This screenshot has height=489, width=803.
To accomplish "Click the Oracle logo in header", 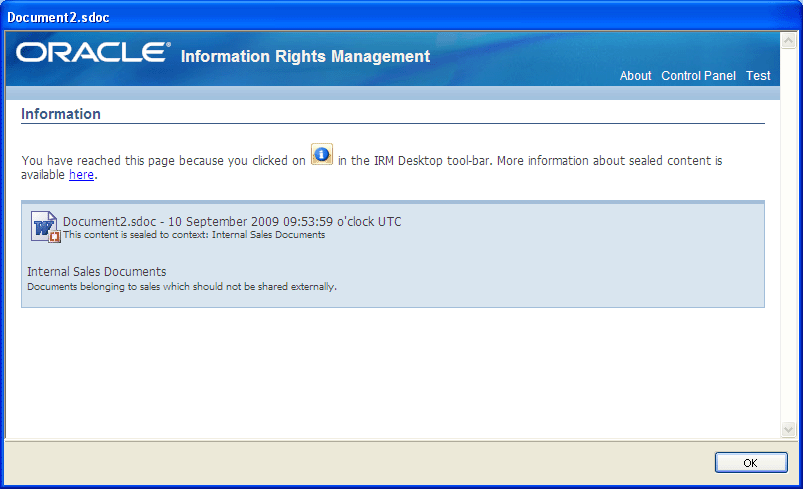I will tap(93, 52).
